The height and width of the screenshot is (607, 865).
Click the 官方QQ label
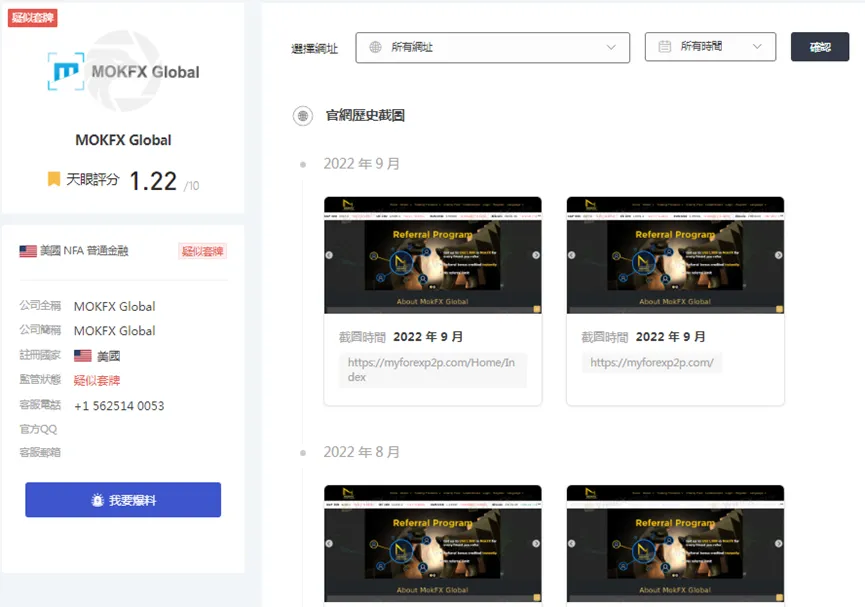point(38,429)
